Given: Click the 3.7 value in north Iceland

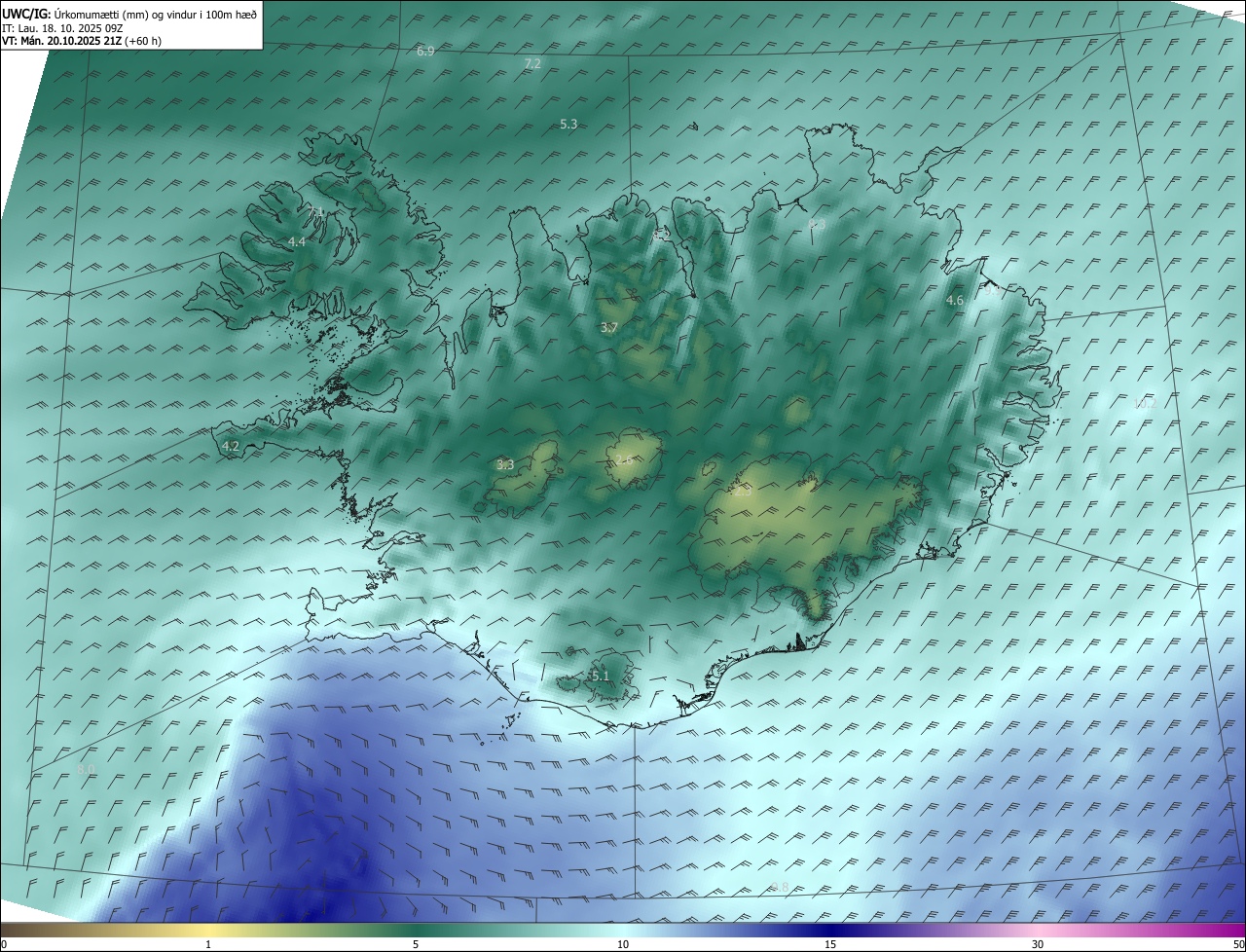Looking at the screenshot, I should [608, 327].
